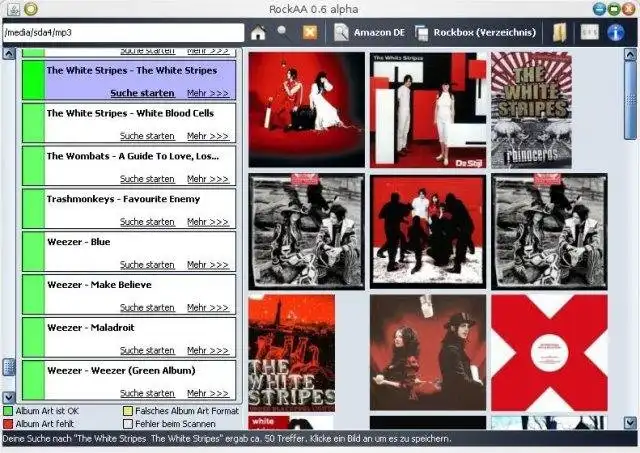
Task: Click white Fehler beim Scannen swatch
Action: tap(128, 424)
